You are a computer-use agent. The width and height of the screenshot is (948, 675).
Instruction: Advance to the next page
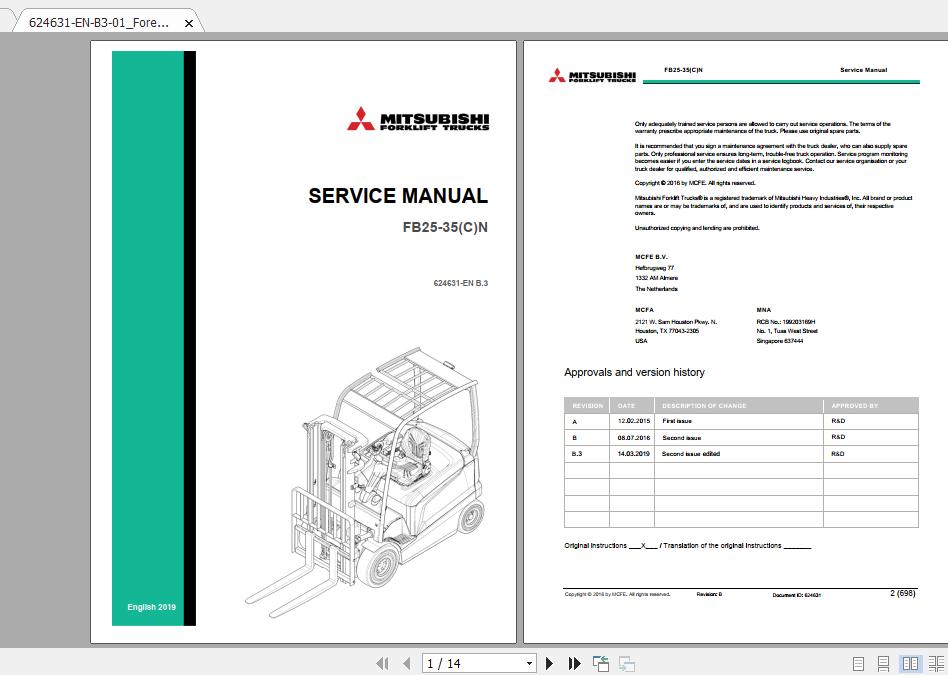[549, 663]
